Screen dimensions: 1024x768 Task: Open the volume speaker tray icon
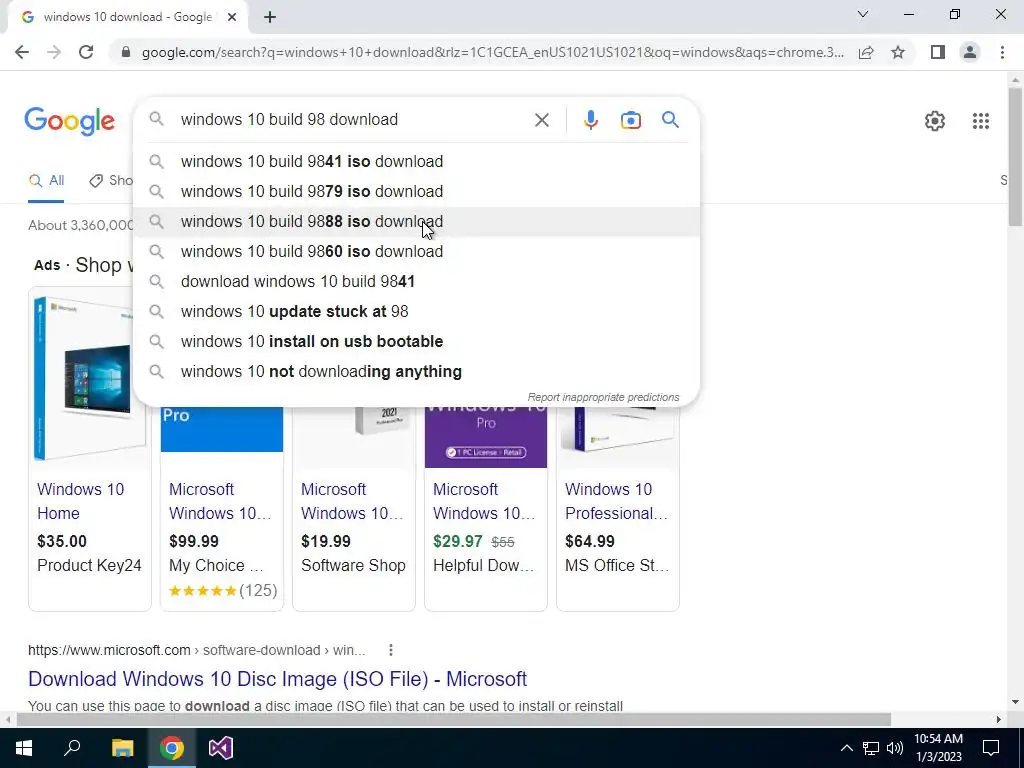[895, 748]
